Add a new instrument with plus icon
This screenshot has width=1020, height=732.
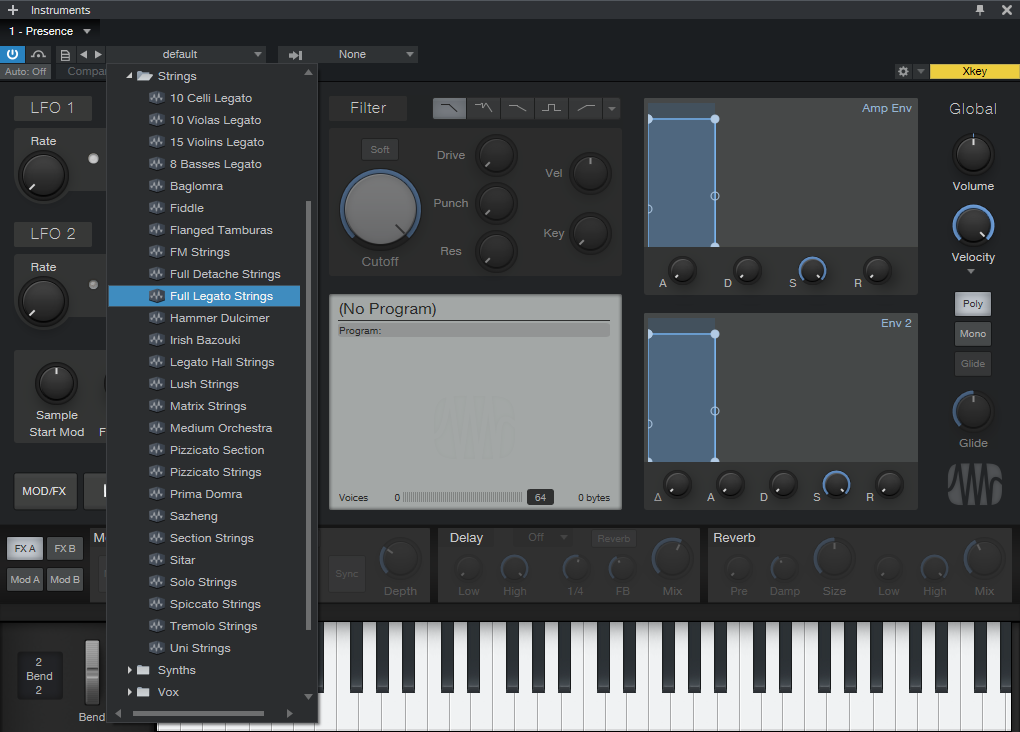(13, 10)
